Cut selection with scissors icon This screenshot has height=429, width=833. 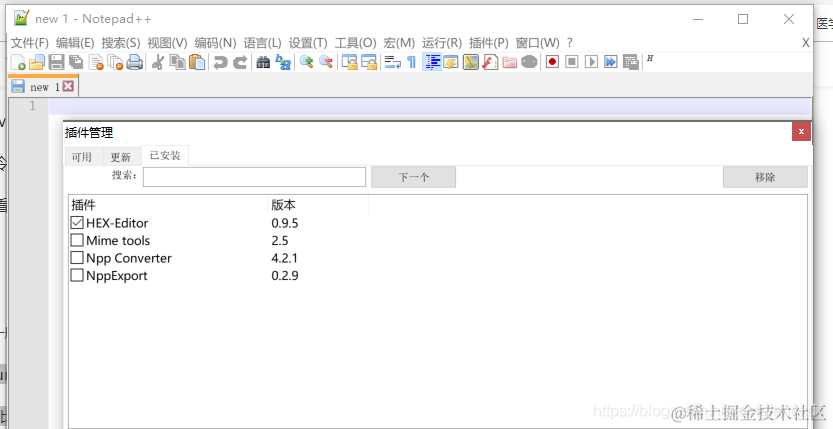coord(157,62)
